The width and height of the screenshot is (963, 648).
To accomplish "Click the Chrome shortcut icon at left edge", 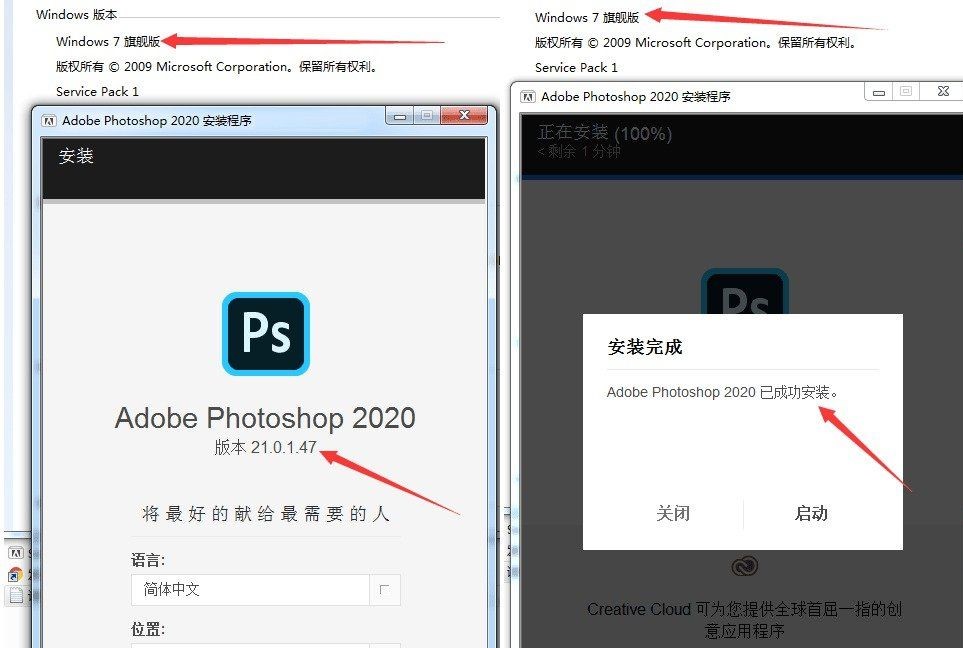I will (15, 575).
